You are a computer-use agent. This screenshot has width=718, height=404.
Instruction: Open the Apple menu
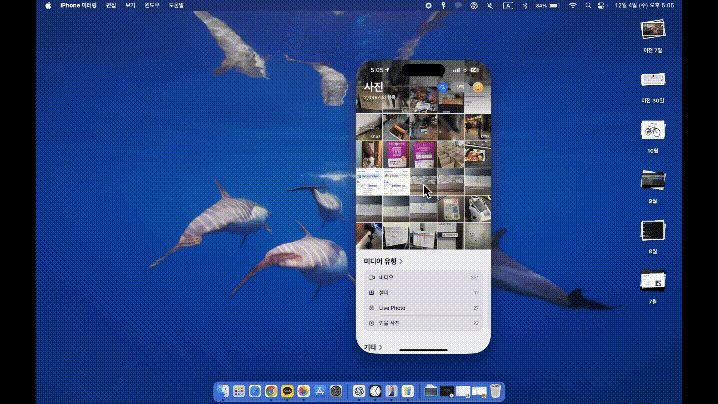tap(47, 5)
